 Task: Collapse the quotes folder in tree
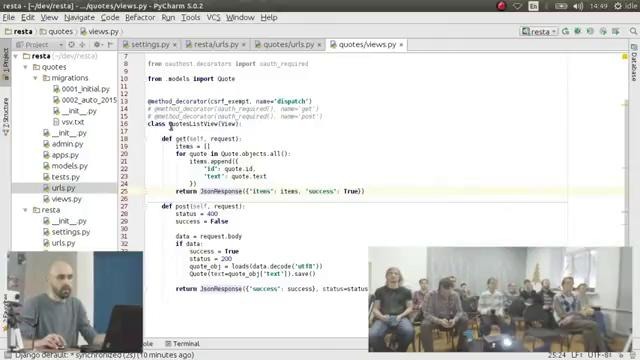(x=25, y=67)
